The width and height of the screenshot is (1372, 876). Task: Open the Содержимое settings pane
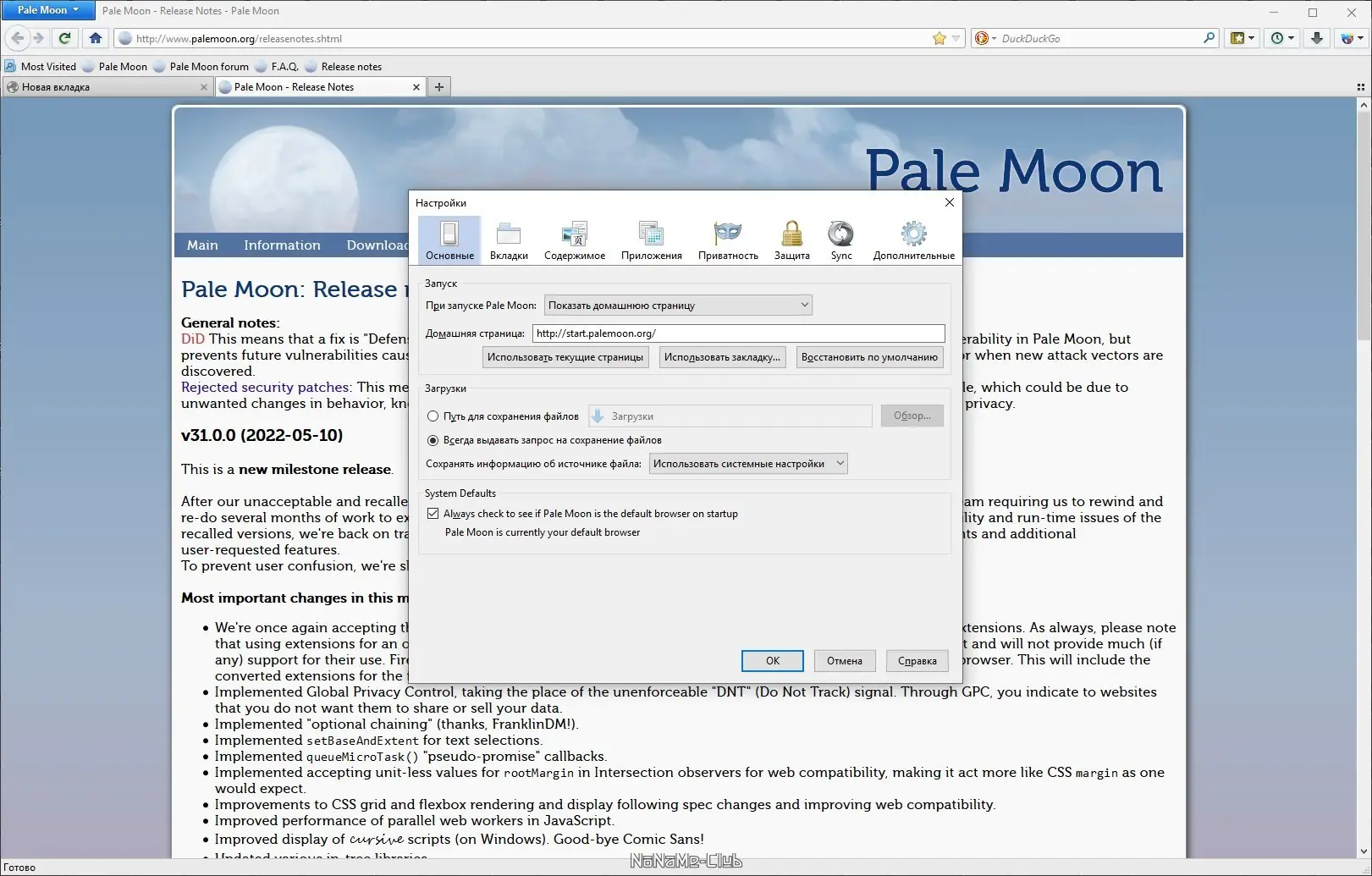pos(575,240)
